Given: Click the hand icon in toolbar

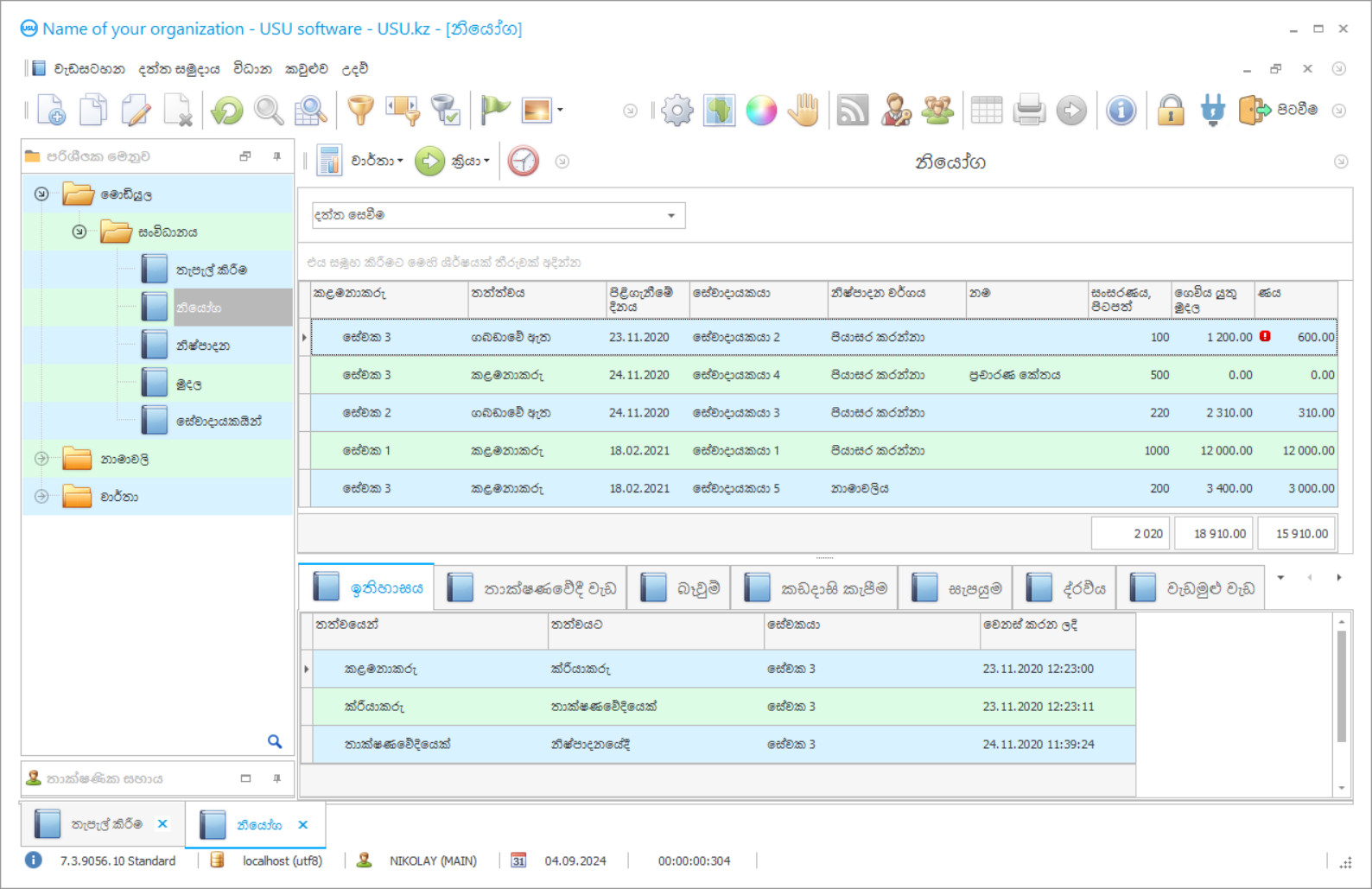Looking at the screenshot, I should (804, 111).
